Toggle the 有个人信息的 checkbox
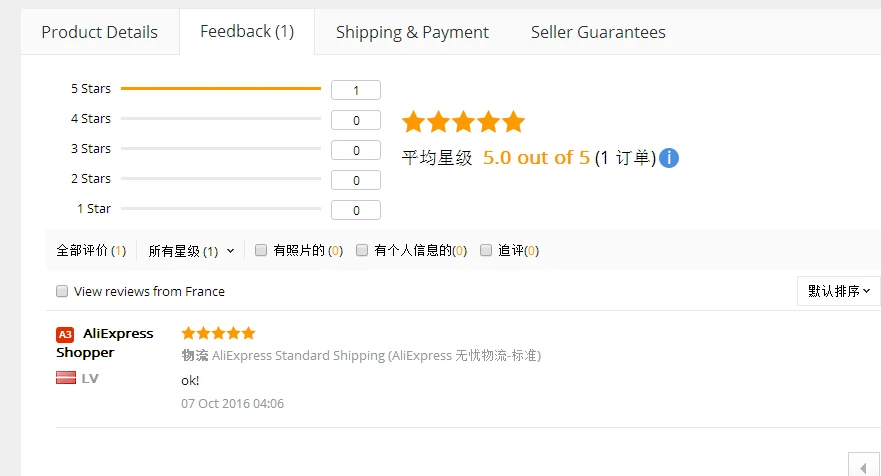This screenshot has width=881, height=476. point(362,250)
